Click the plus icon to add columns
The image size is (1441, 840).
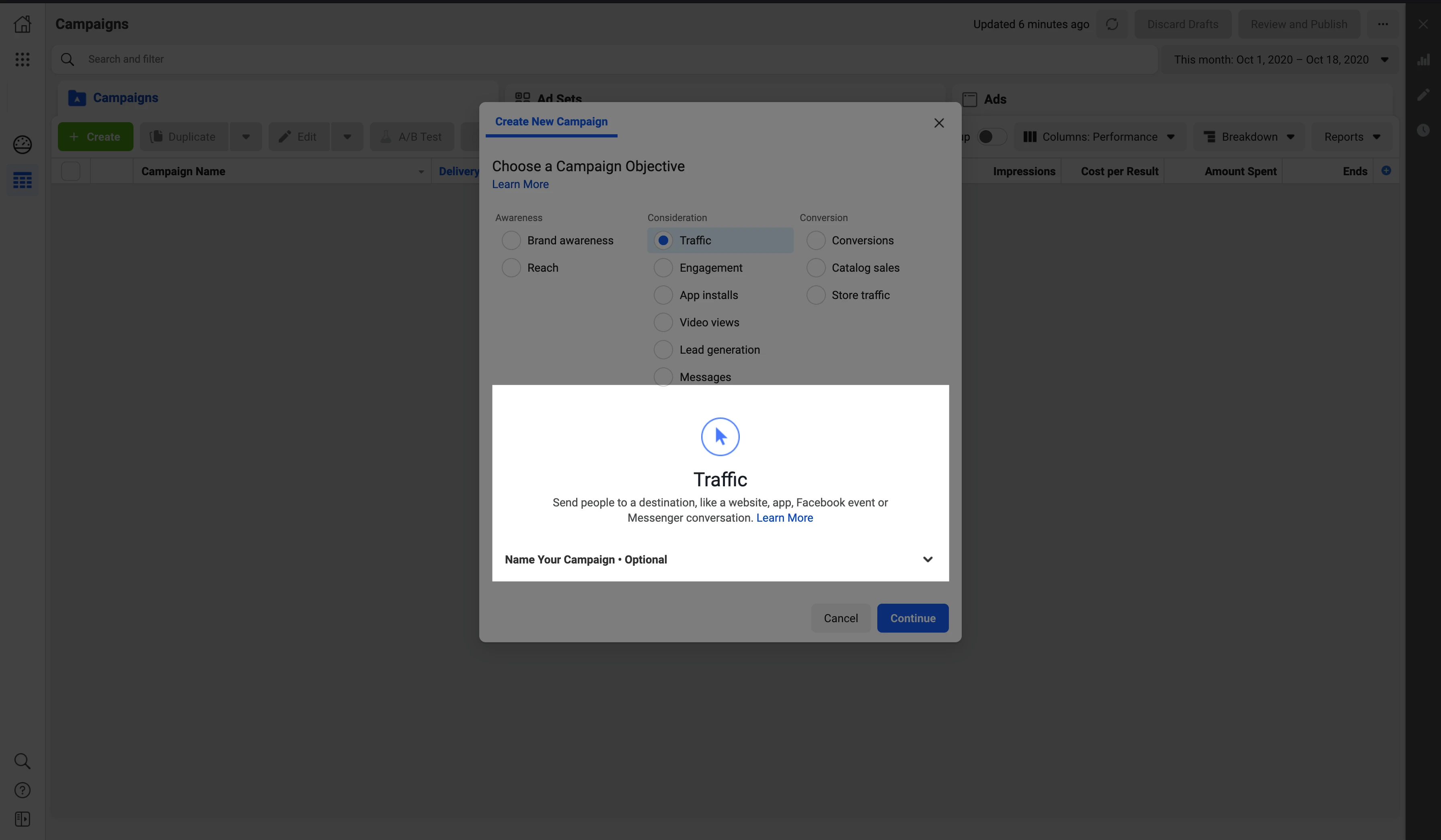(x=1386, y=170)
